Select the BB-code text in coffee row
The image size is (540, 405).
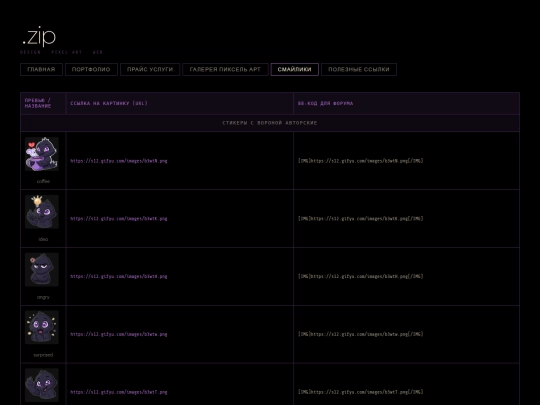(361, 161)
